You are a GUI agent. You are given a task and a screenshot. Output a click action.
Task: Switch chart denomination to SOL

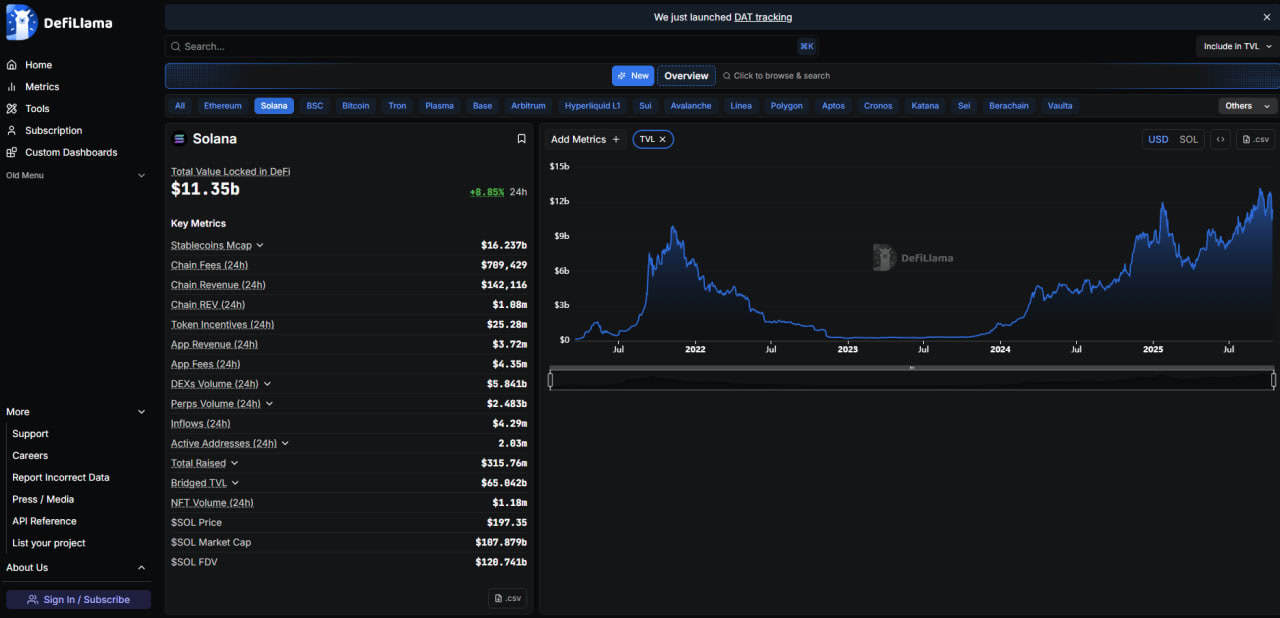coord(1188,139)
